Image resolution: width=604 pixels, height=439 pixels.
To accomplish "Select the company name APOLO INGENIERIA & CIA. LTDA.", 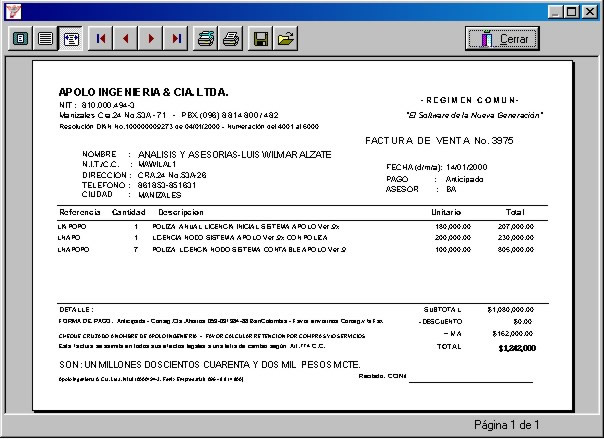I will point(143,92).
